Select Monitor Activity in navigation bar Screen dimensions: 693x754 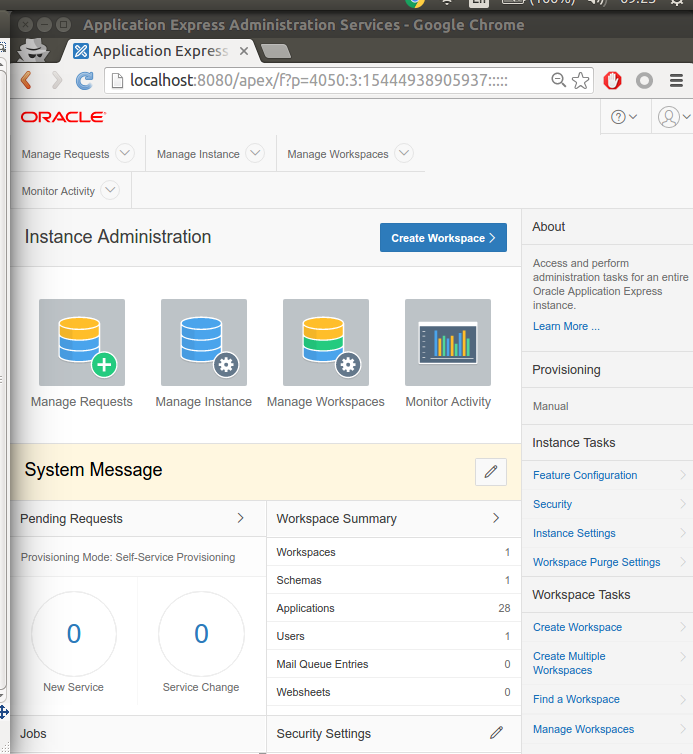(x=58, y=191)
